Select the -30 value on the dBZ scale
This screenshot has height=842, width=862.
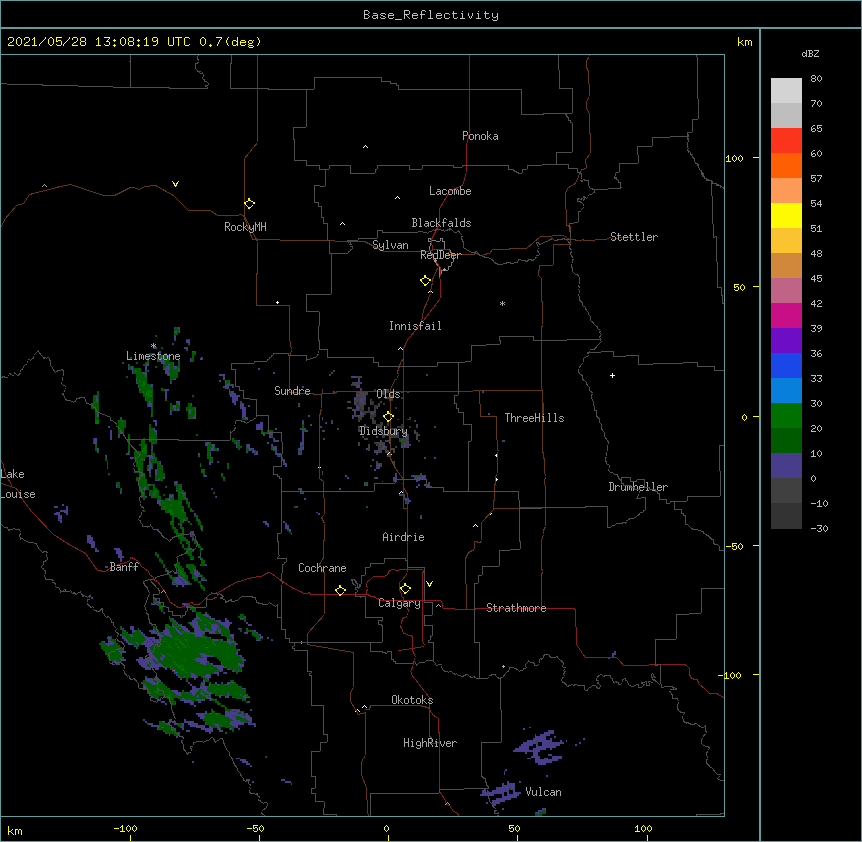point(819,528)
